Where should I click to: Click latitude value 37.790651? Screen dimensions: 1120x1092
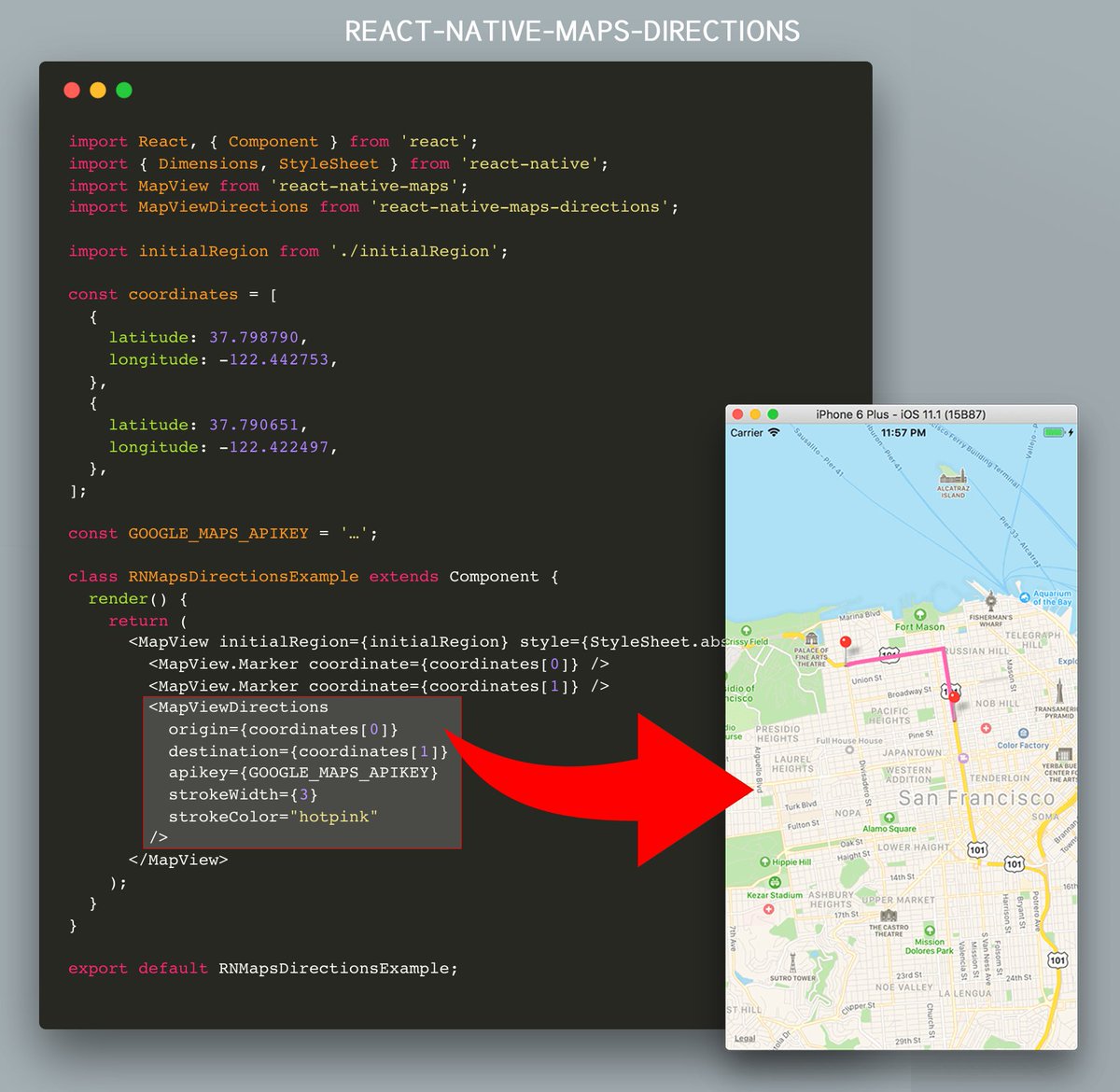[x=254, y=425]
